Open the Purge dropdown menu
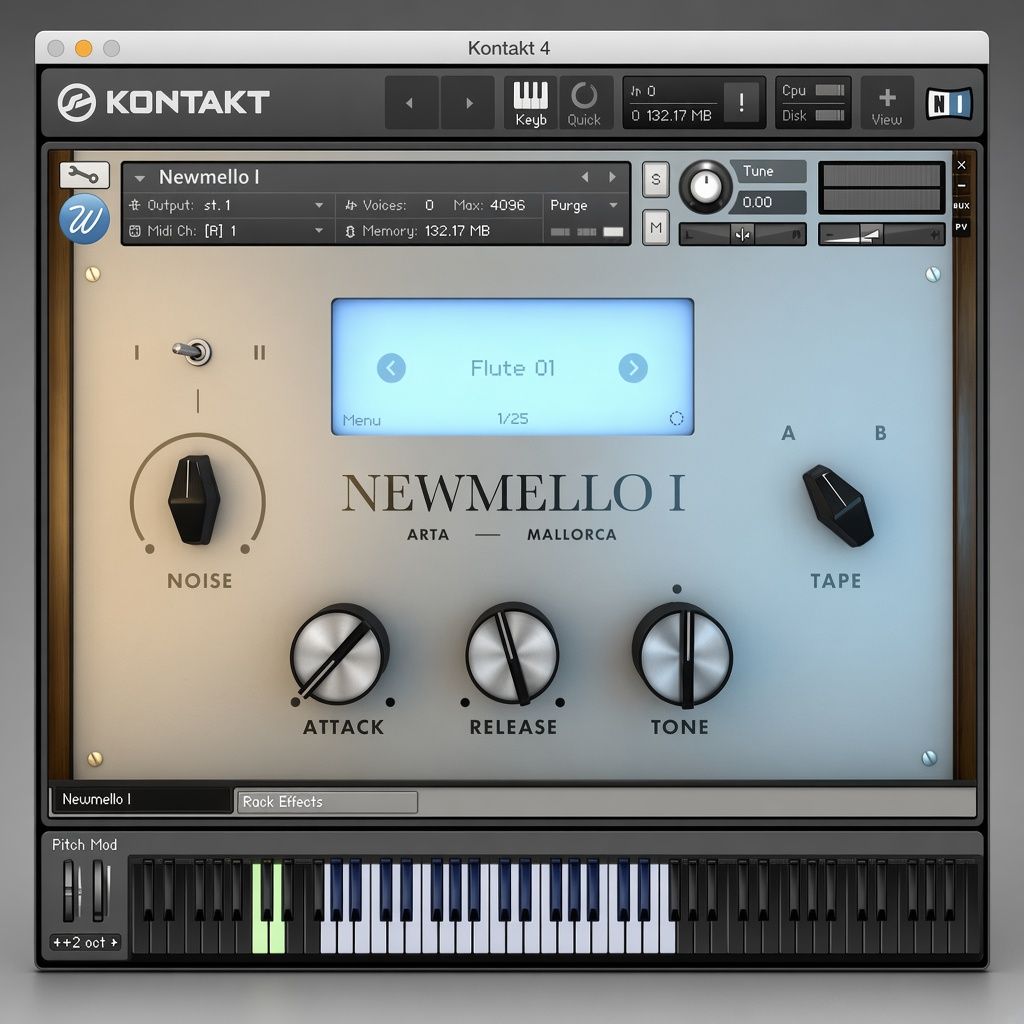 point(584,205)
